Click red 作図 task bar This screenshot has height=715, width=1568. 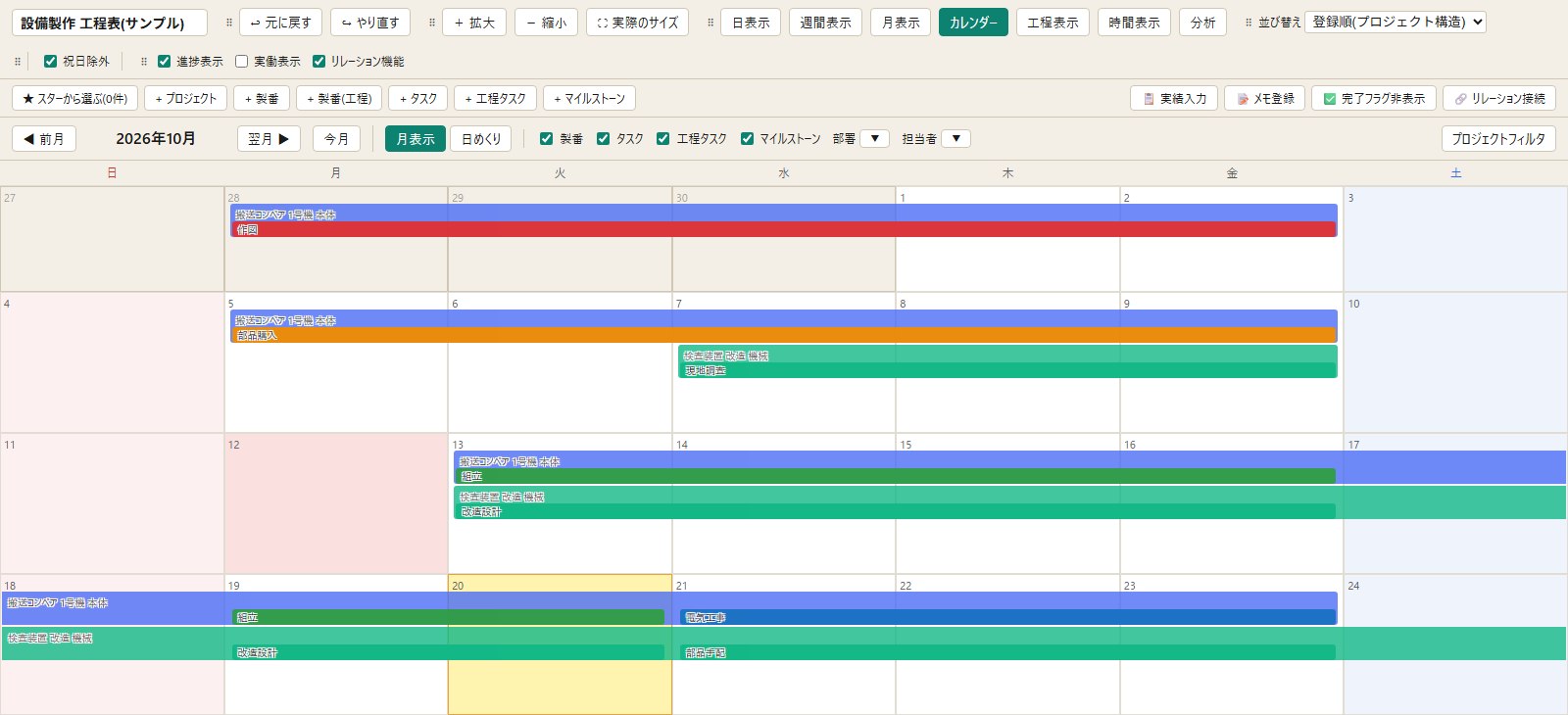(x=784, y=229)
